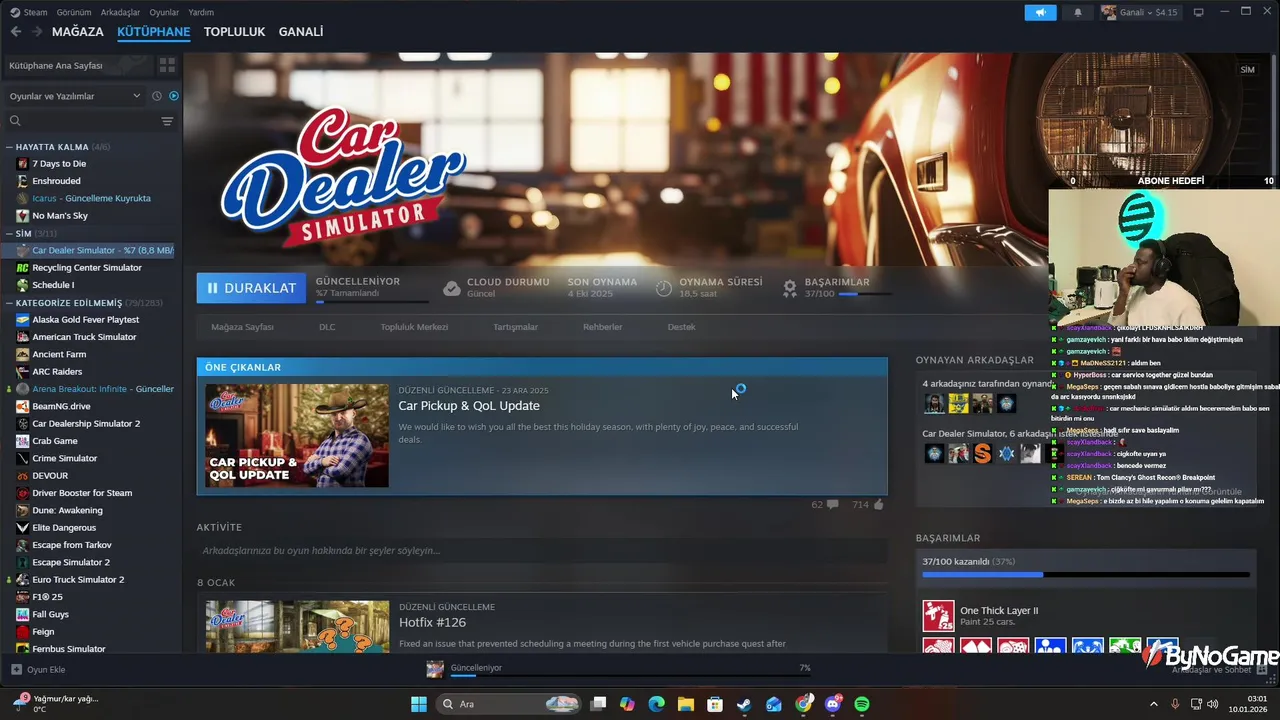Viewport: 1280px width, 720px height.
Task: Open the GANALİ profile tab
Action: 301,32
